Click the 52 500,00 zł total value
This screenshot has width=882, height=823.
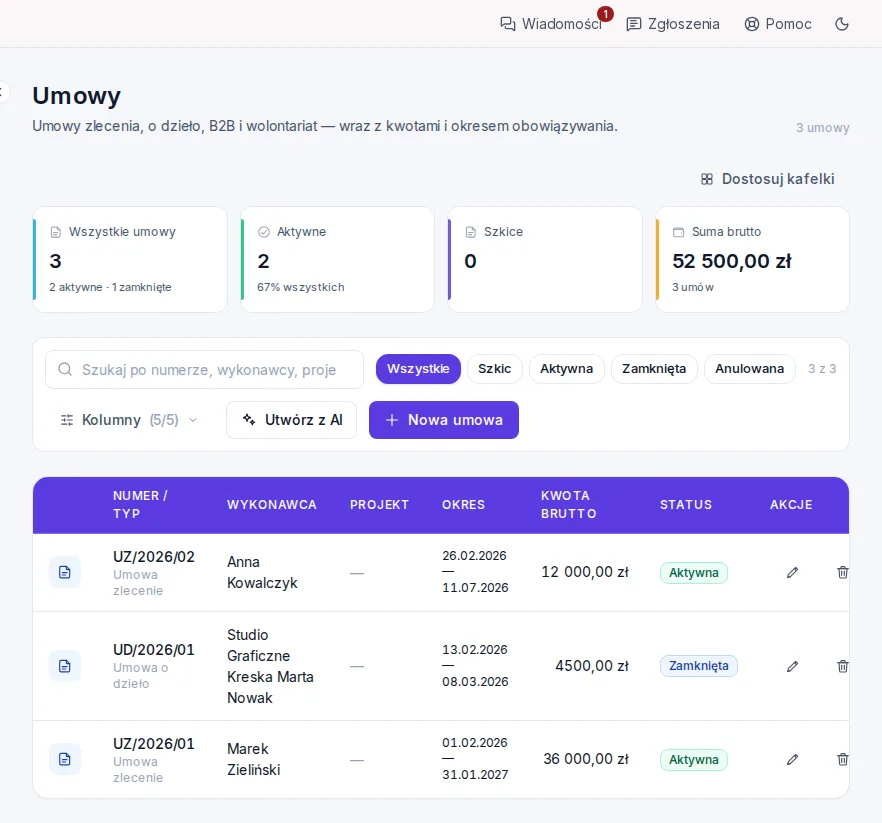coord(732,261)
